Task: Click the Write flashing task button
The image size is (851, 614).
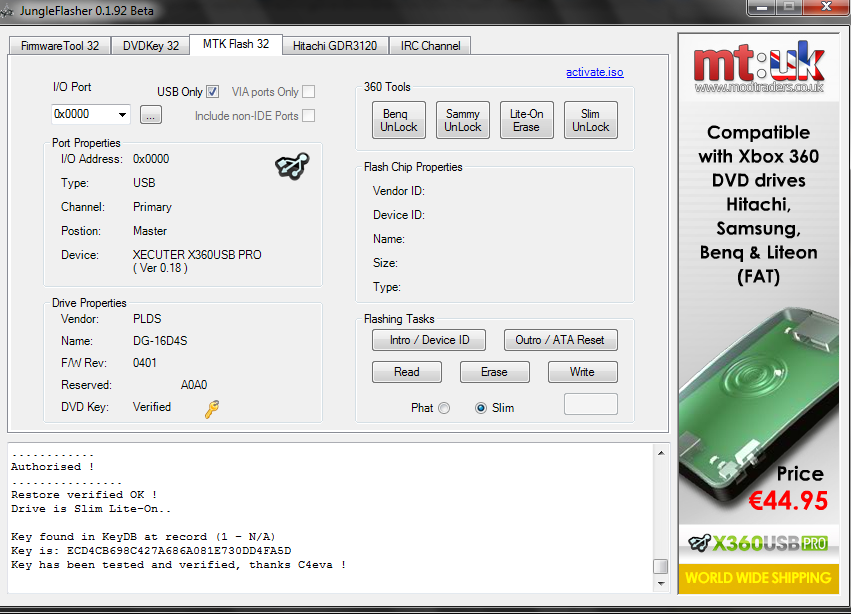Action: 582,372
